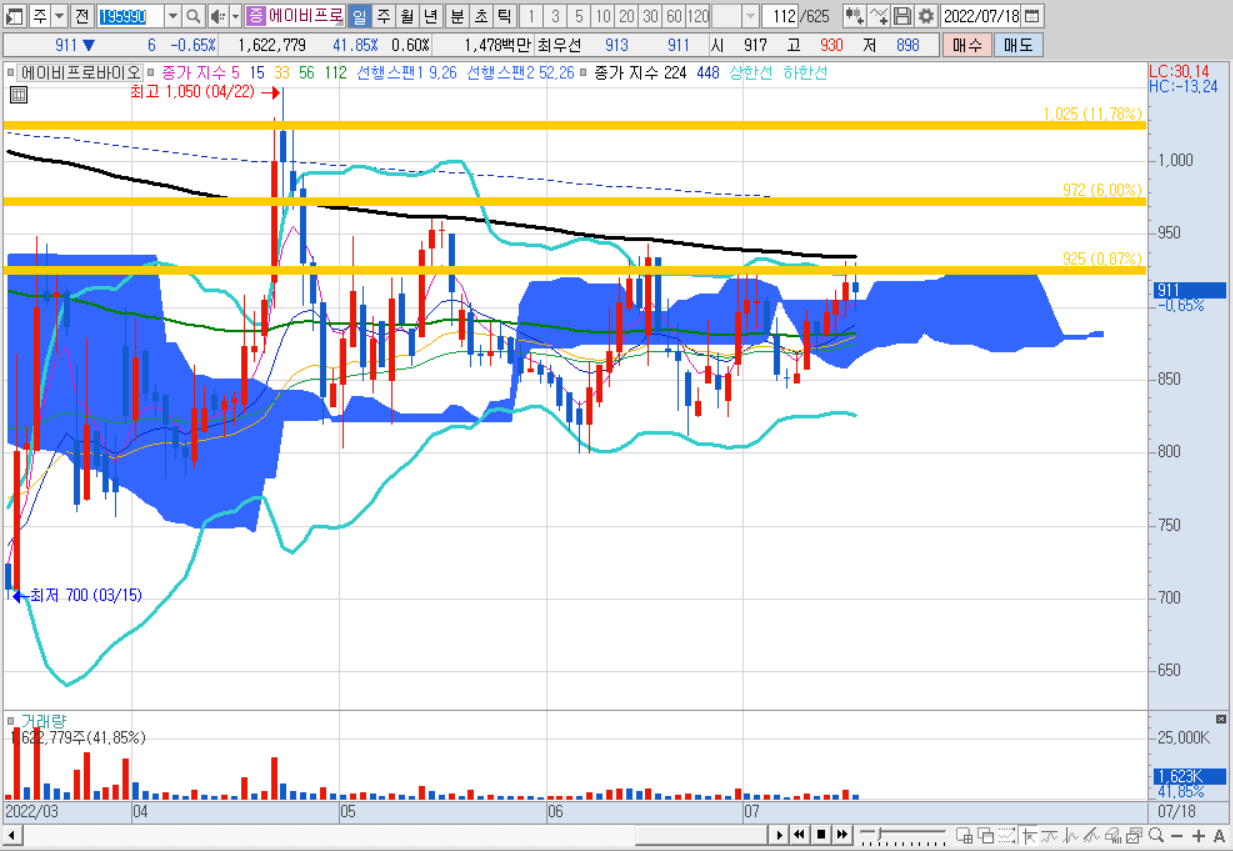Click the 'A' text icon at bottom-right
The height and width of the screenshot is (851, 1233).
click(1219, 836)
